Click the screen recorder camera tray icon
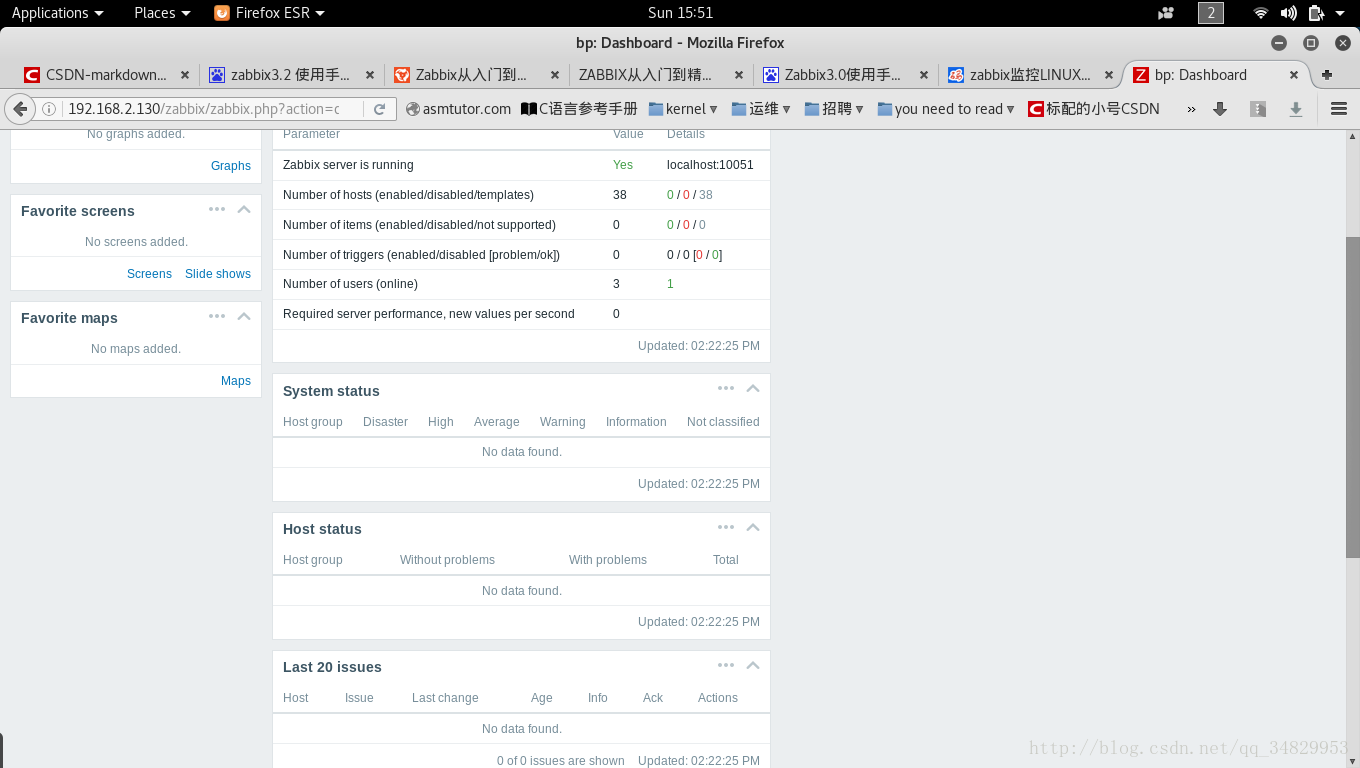This screenshot has height=768, width=1360. (x=1166, y=13)
